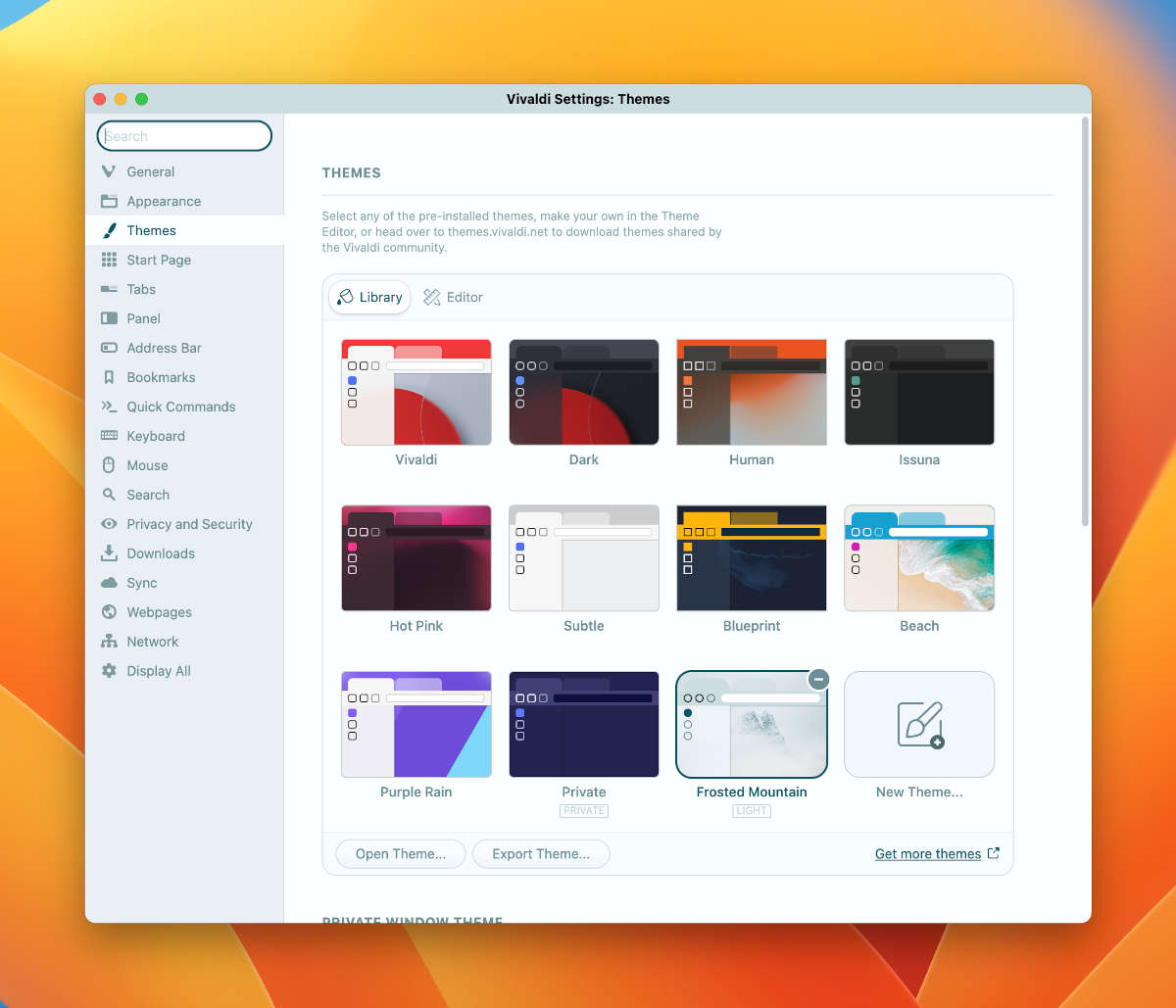The width and height of the screenshot is (1176, 1008).
Task: Click the Search magnifier icon in sidebar
Action: click(x=109, y=495)
